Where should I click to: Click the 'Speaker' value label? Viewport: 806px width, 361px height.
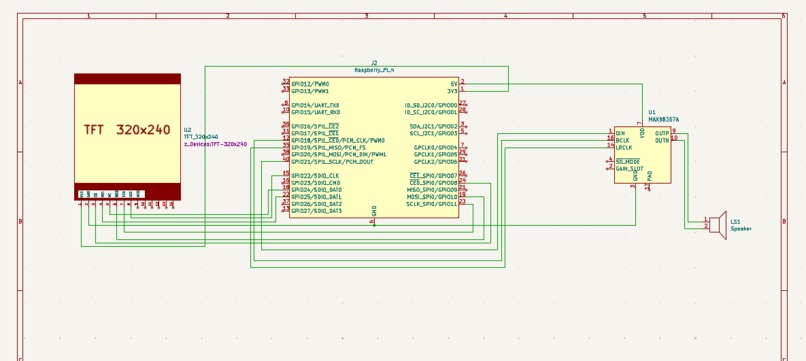click(741, 229)
